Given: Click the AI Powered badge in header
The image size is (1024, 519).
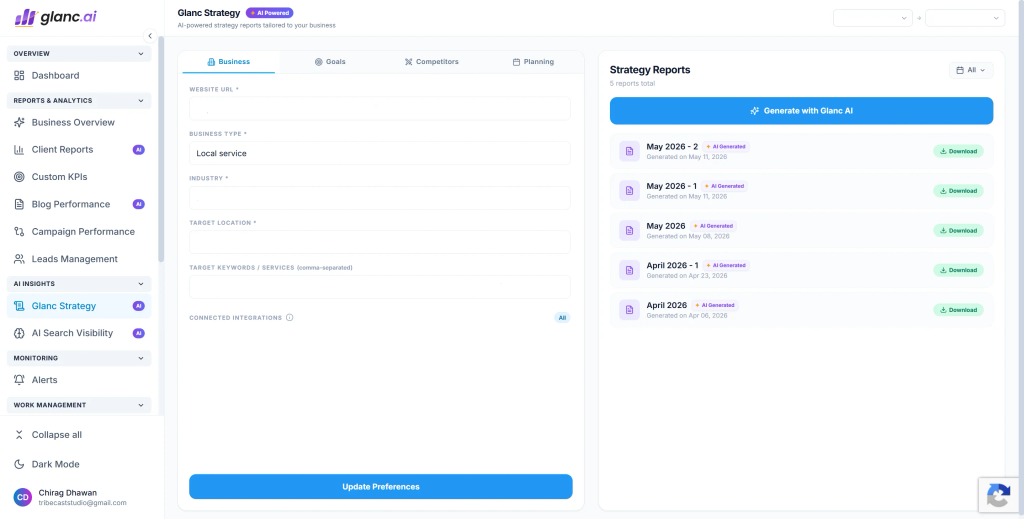Looking at the screenshot, I should [270, 13].
